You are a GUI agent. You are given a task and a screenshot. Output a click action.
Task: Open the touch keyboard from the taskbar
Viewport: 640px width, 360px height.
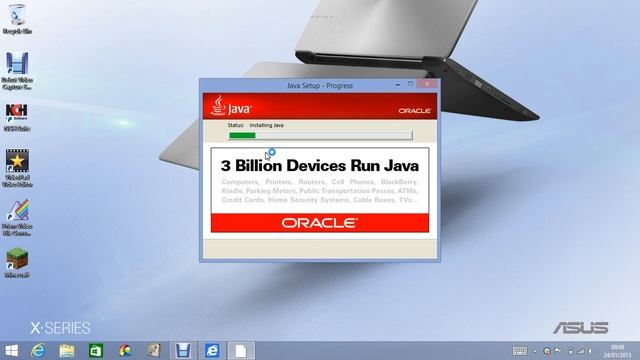pyautogui.click(x=520, y=351)
